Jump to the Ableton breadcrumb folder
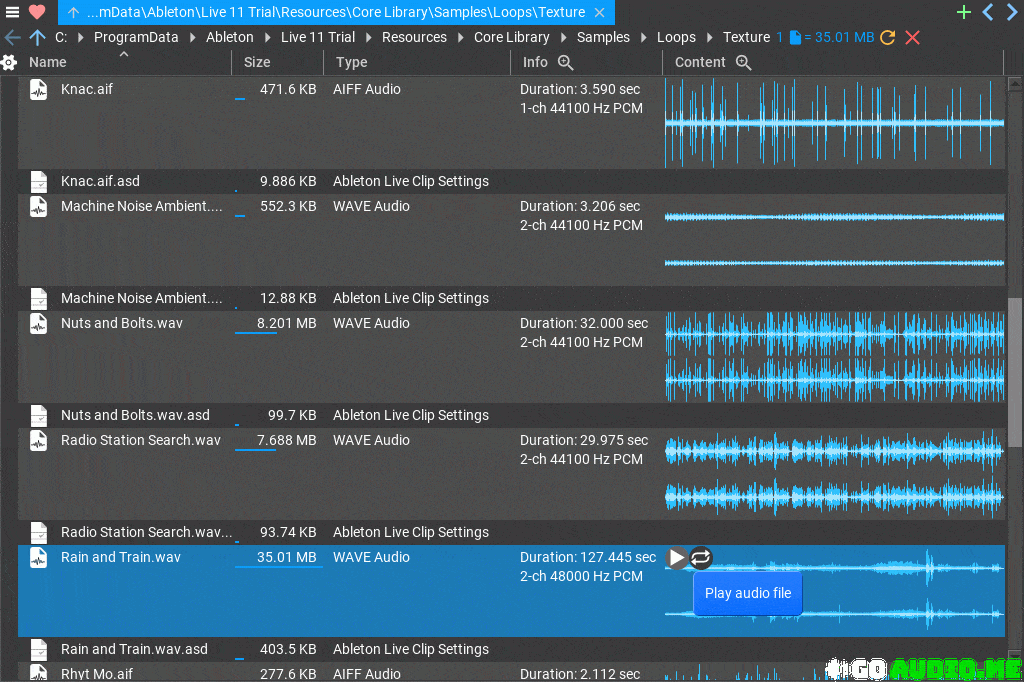 point(229,37)
